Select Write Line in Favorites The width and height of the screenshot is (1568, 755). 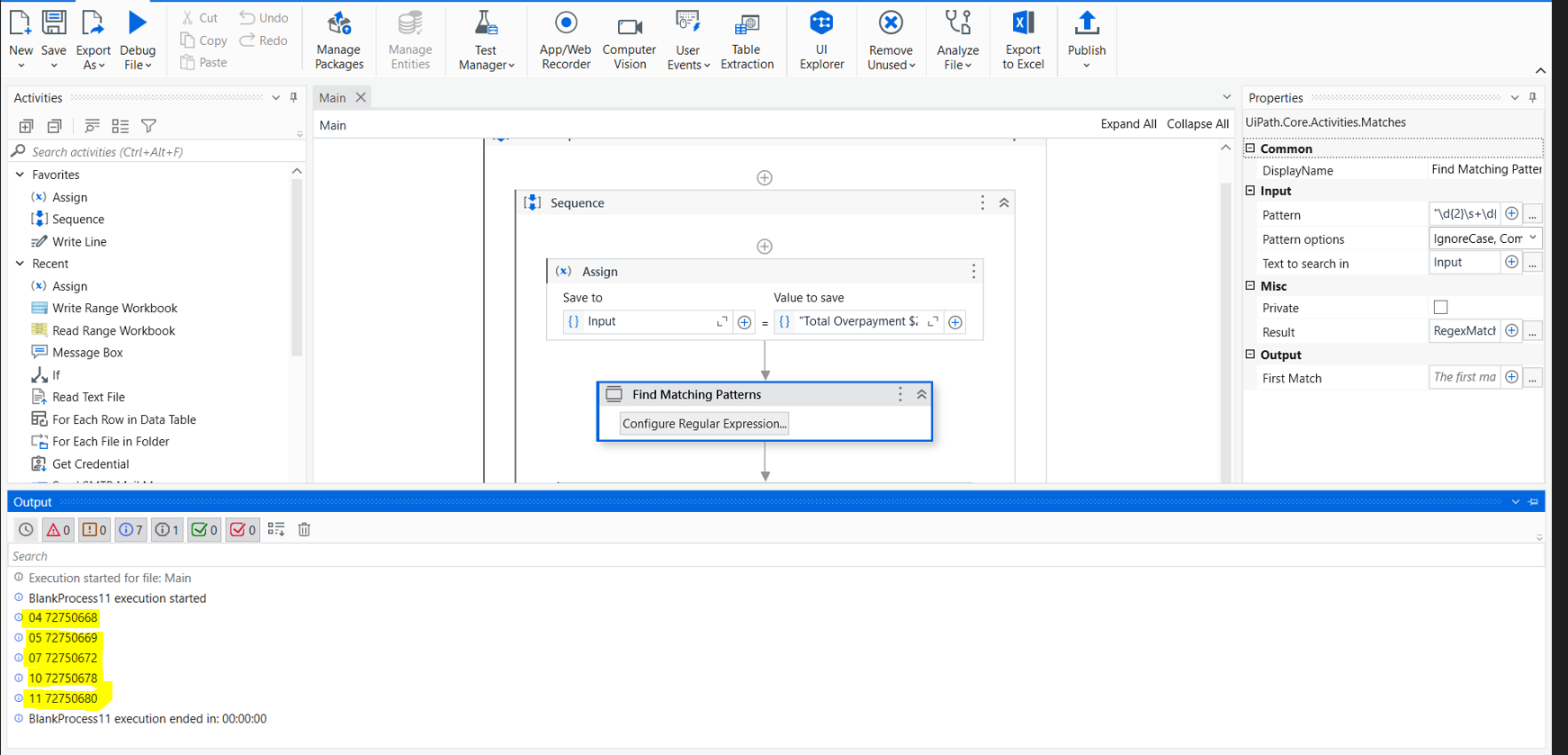pyautogui.click(x=79, y=241)
